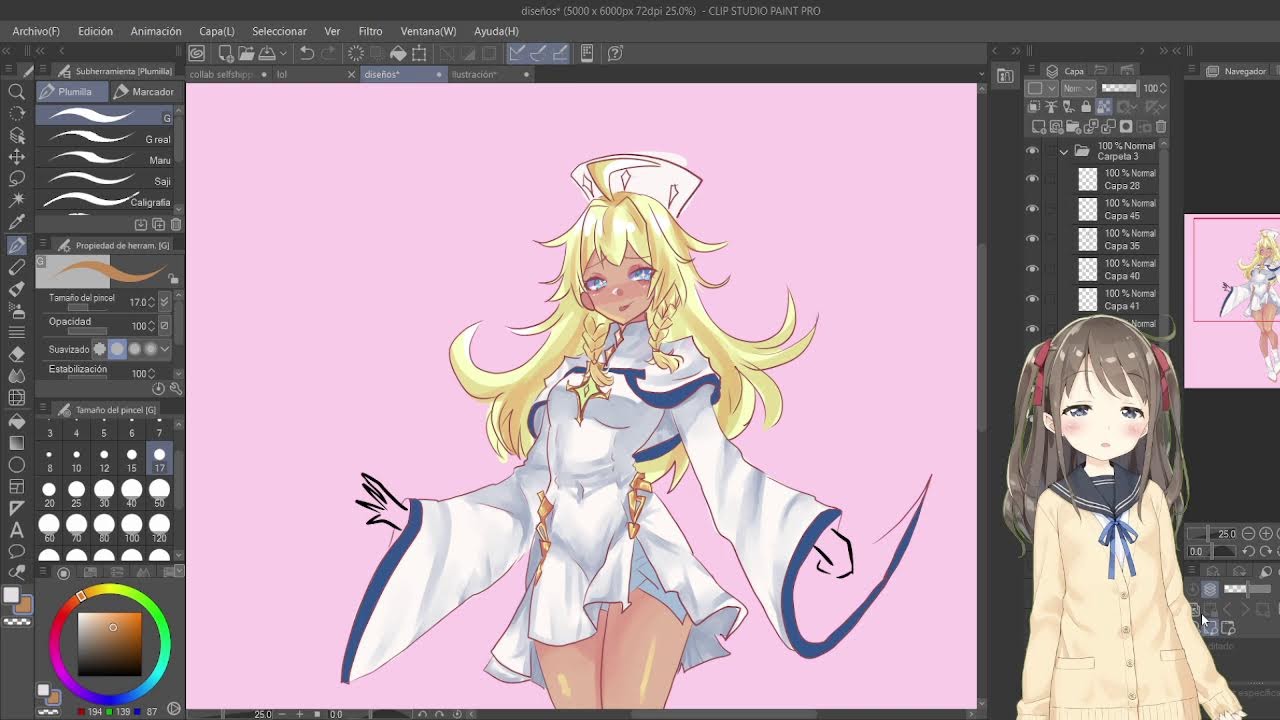Screen dimensions: 1280x720
Task: Open the Help question mark icon
Action: (615, 53)
